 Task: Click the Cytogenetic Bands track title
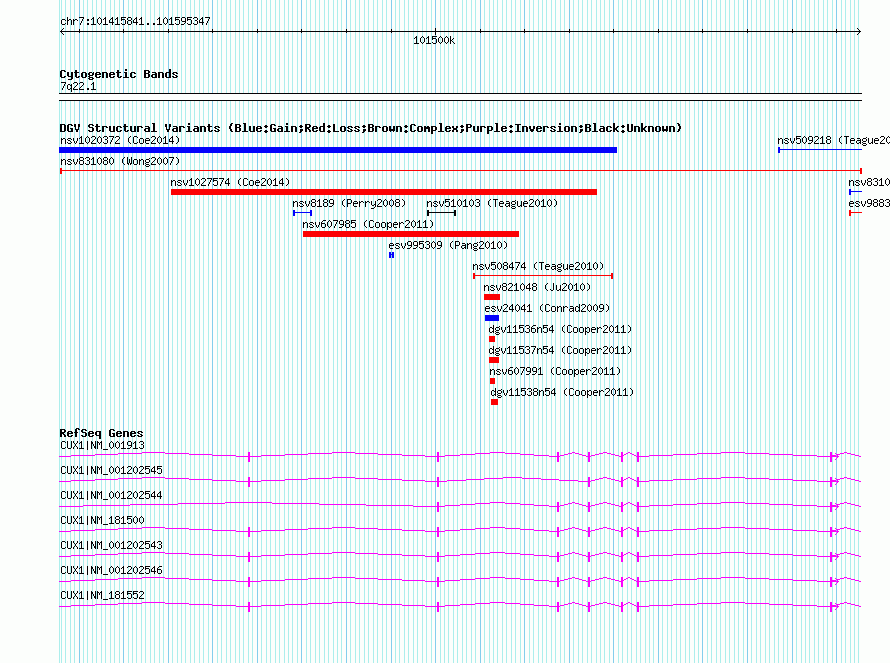[x=119, y=74]
